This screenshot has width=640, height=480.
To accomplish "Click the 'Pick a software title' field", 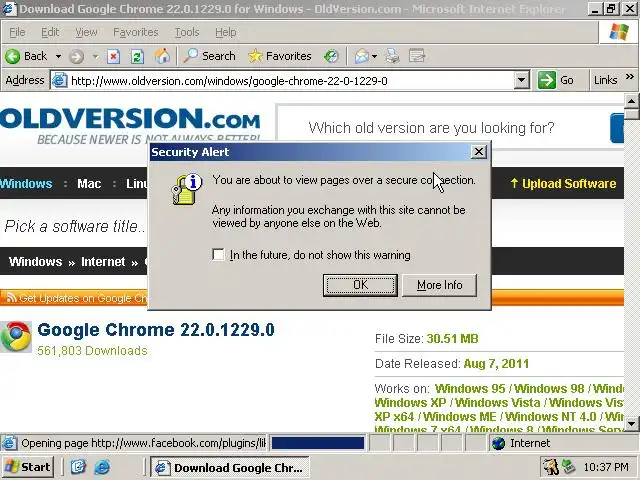I will pos(74,227).
